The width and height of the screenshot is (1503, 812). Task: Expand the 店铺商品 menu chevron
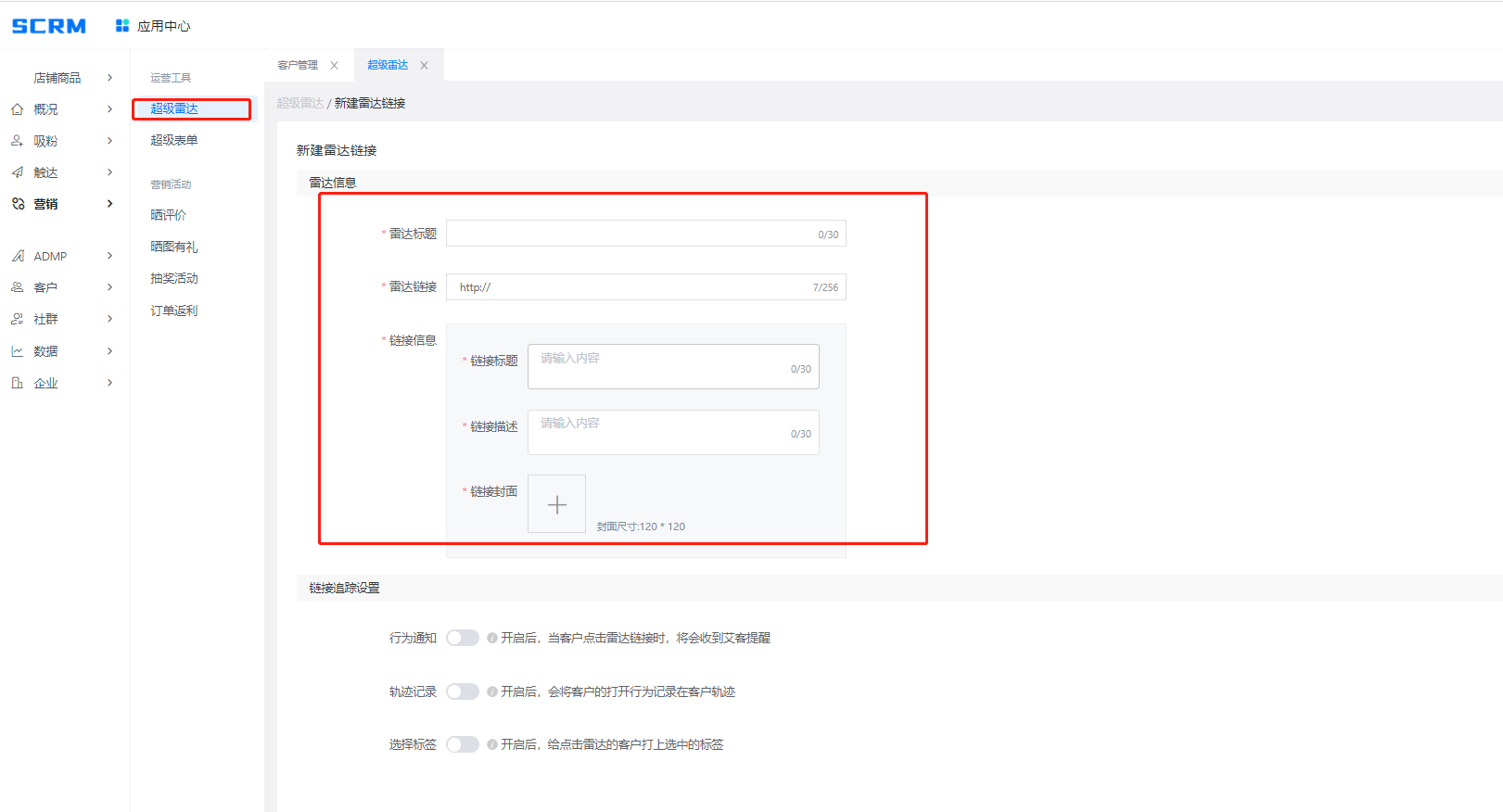pos(109,78)
